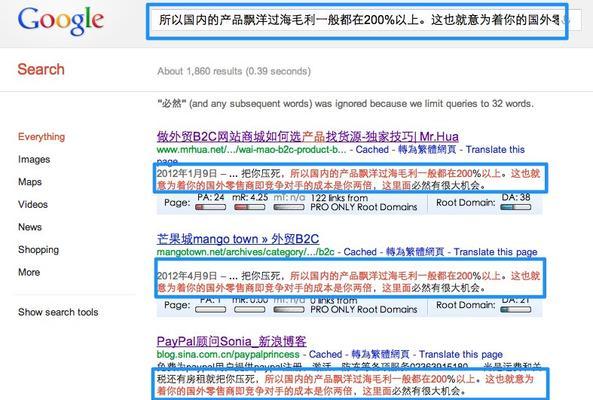
Task: Click the blog.sina.com.cn/paypalprincess URL text
Action: click(x=228, y=354)
